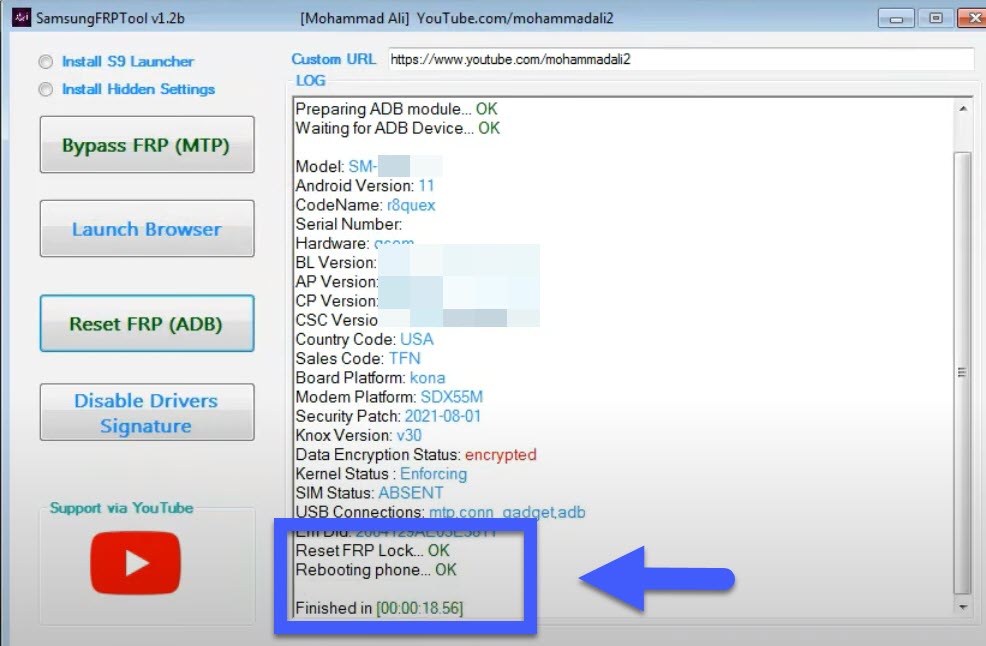Click the log scrollbar up arrow
This screenshot has height=646, width=986.
point(963,109)
